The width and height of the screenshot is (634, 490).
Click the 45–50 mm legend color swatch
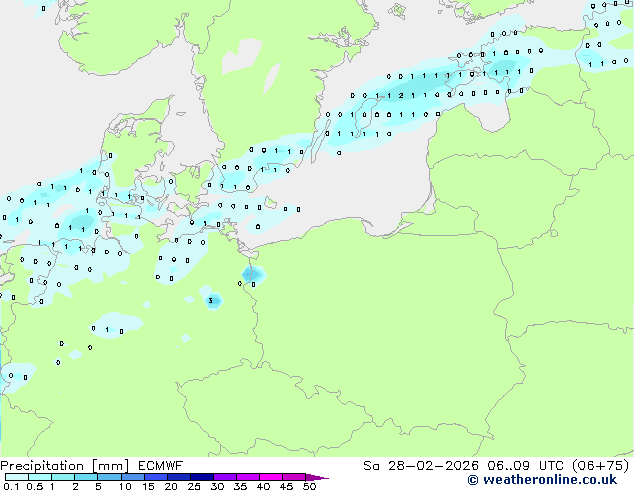(294, 477)
